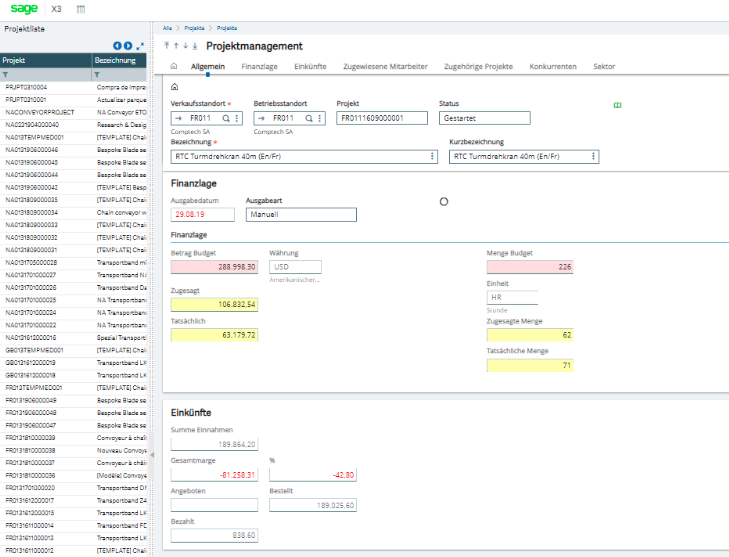Image resolution: width=729 pixels, height=557 pixels.
Task: Sort by Projekt column header
Action: 46,60
